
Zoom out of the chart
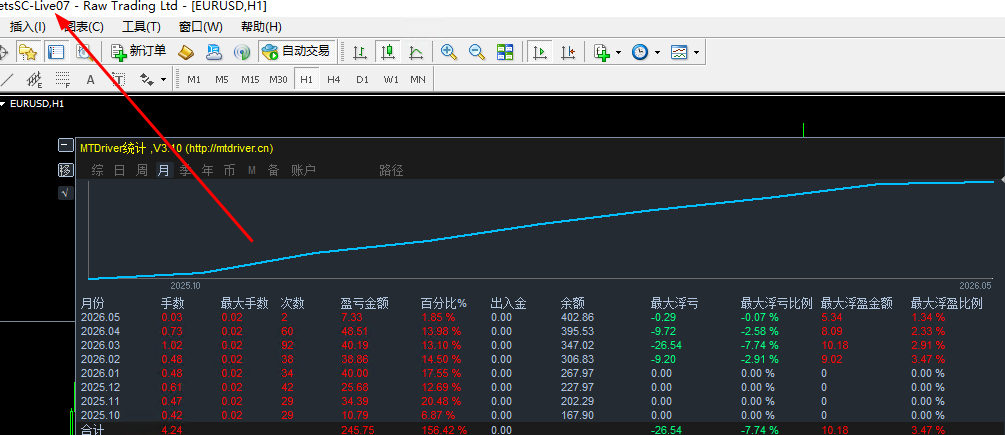[477, 52]
